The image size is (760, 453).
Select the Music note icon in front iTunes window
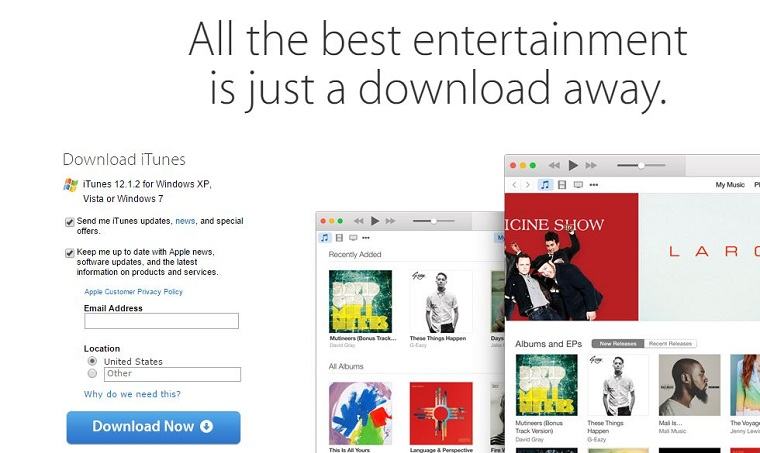click(545, 185)
